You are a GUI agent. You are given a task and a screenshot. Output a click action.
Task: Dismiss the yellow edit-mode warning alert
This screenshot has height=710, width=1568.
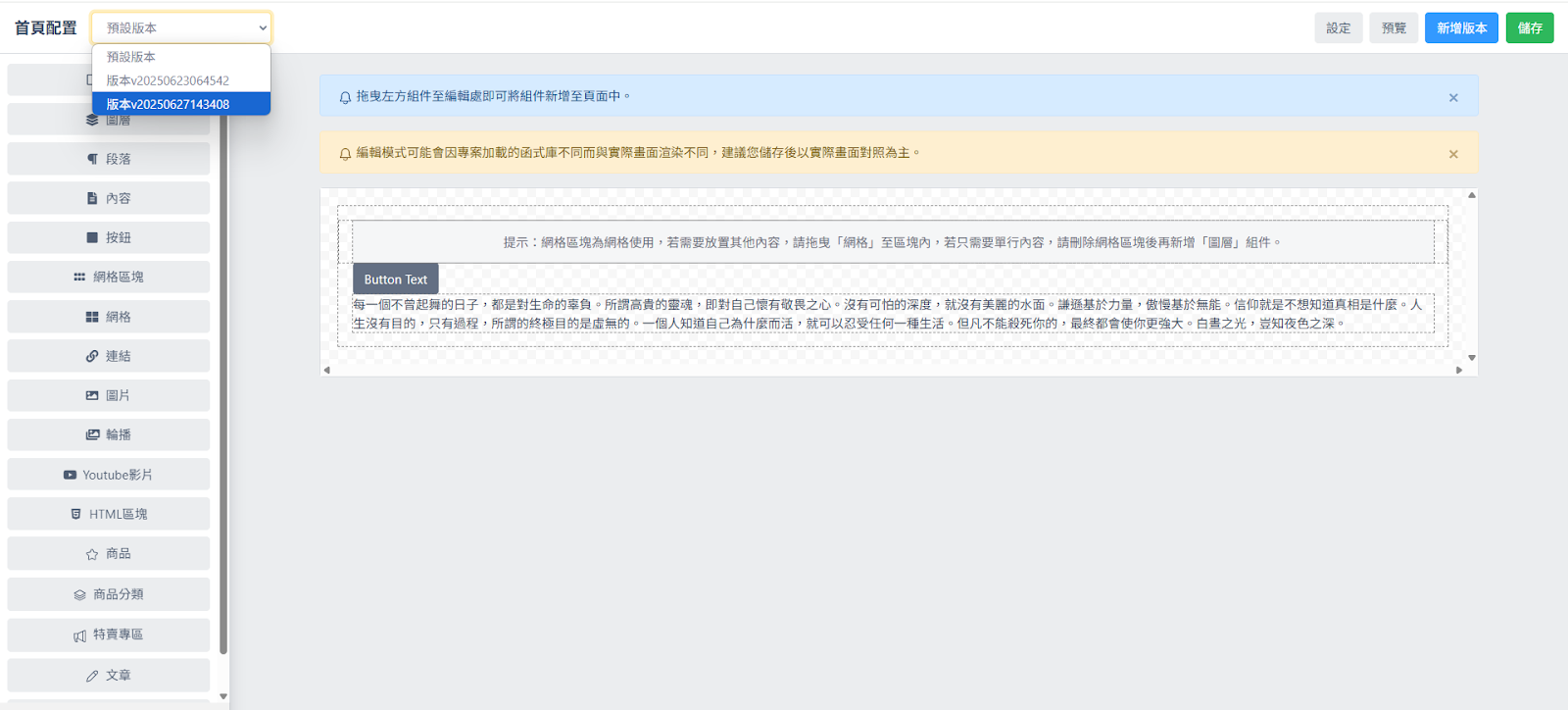[x=1453, y=154]
